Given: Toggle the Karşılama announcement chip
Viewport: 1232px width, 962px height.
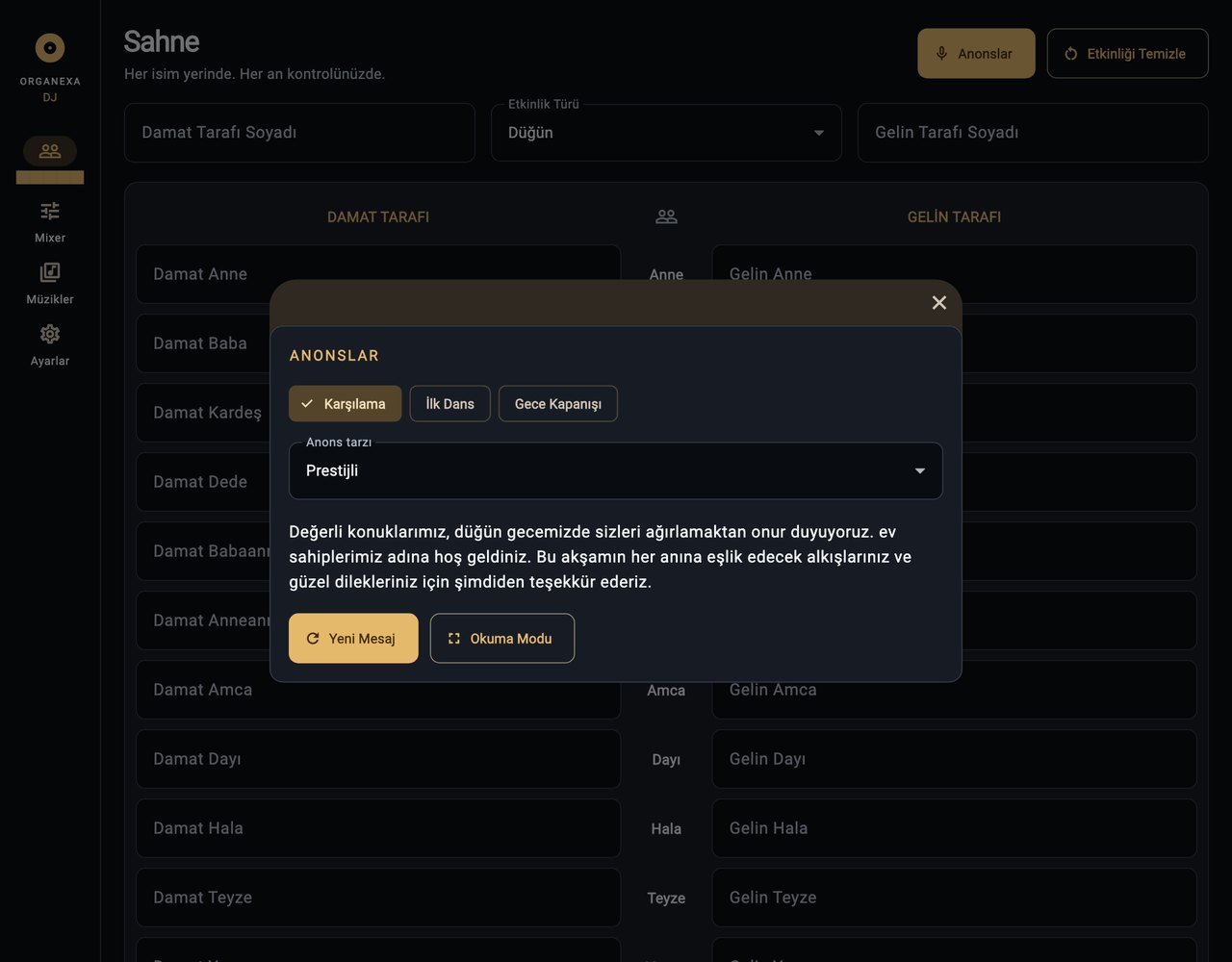Looking at the screenshot, I should pyautogui.click(x=346, y=404).
